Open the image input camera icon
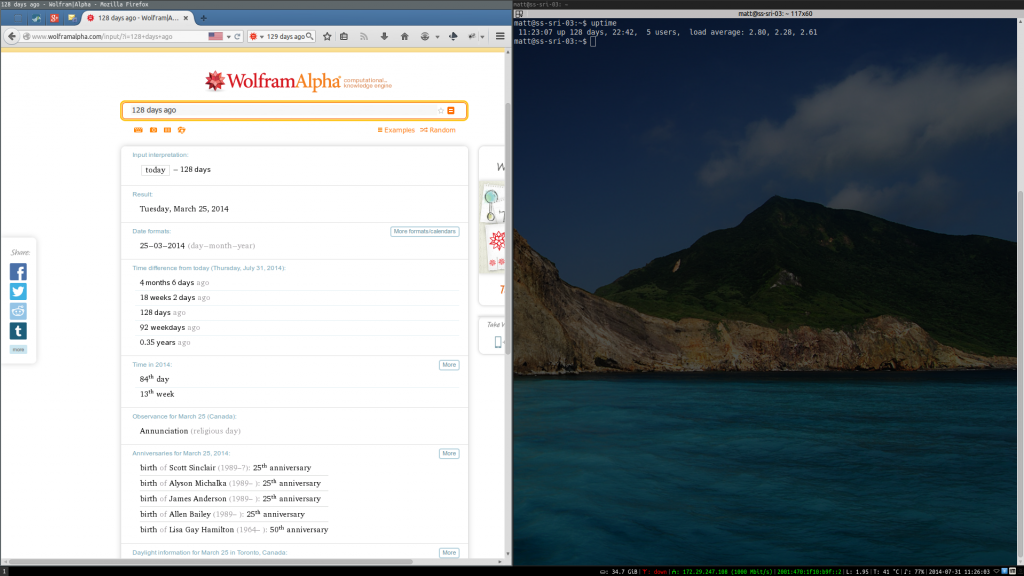1024x576 pixels. tap(153, 130)
